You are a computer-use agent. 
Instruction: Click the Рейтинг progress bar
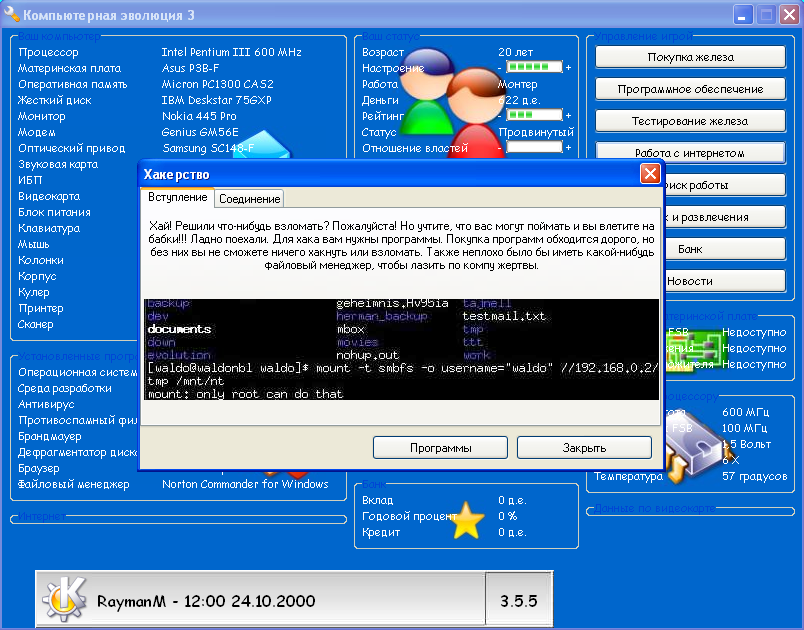coord(534,115)
